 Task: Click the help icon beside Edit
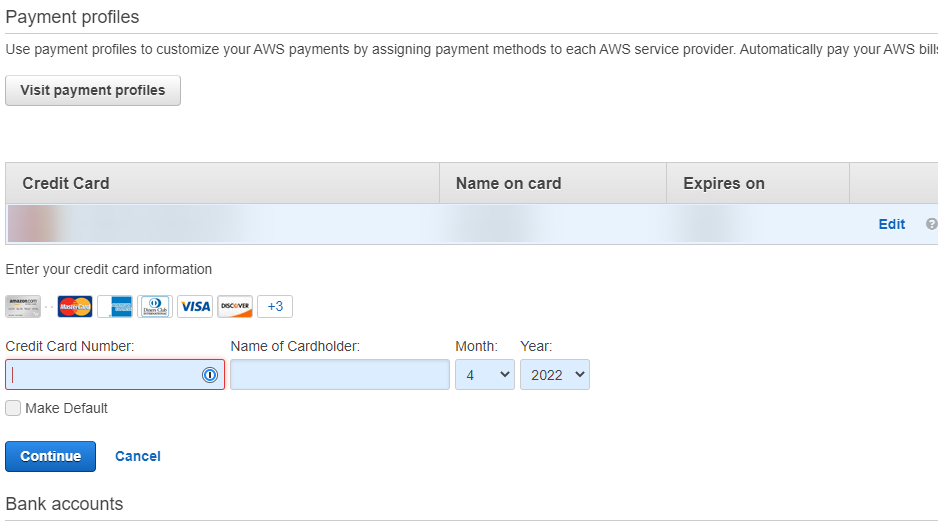coord(931,224)
